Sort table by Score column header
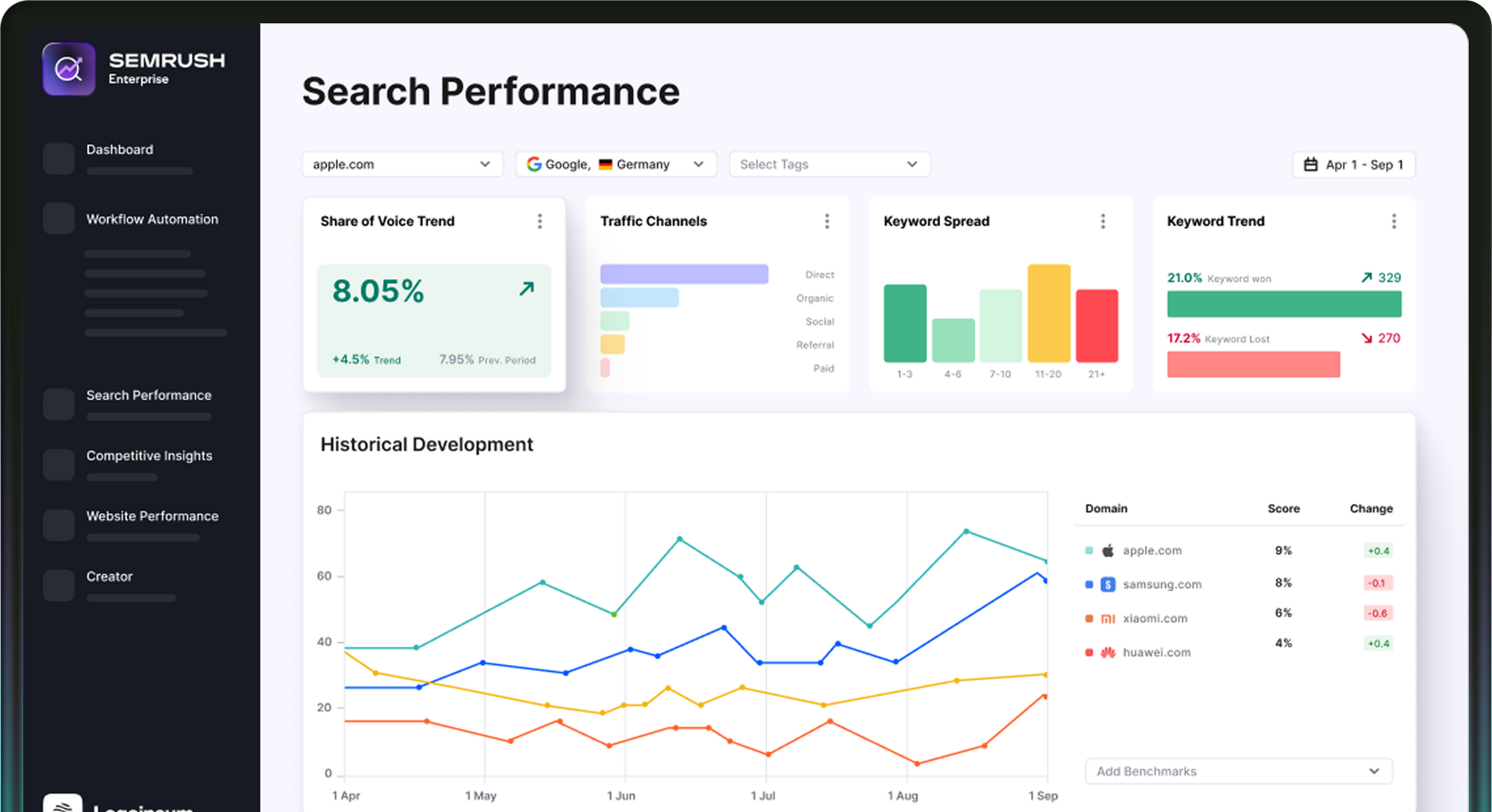Screen dimensions: 1492x812 click(1283, 509)
